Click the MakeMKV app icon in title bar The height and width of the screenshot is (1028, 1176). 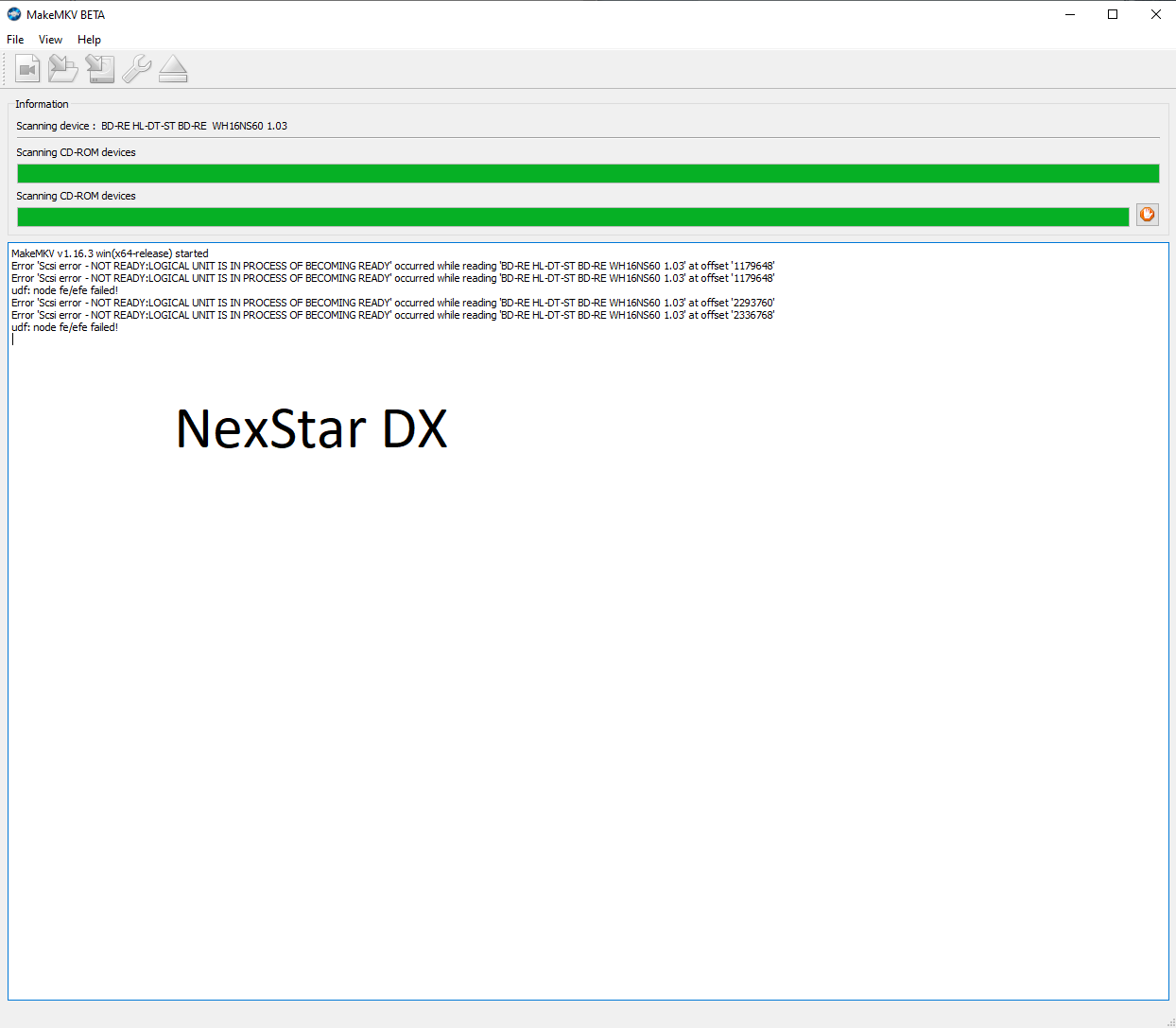[14, 14]
